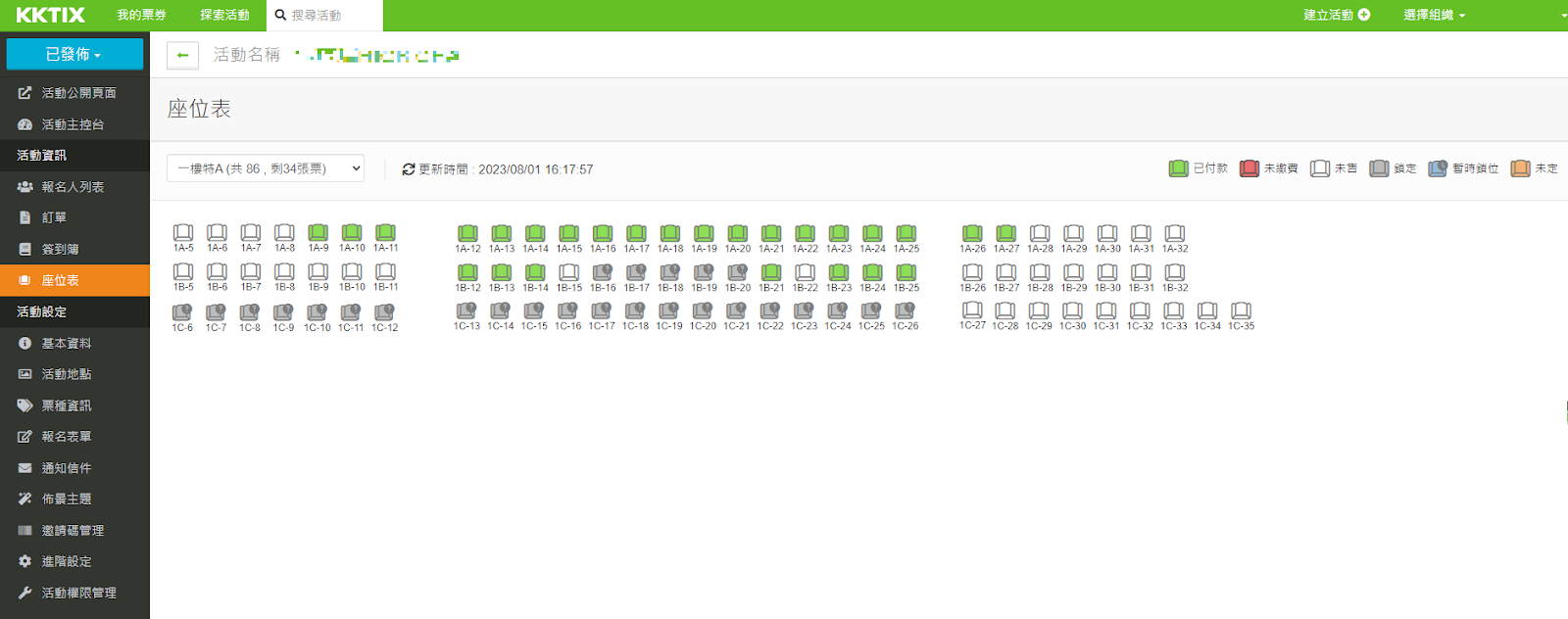Expand the 已發佈 status dropdown
Screen dimensions: 1568x619
(x=74, y=54)
